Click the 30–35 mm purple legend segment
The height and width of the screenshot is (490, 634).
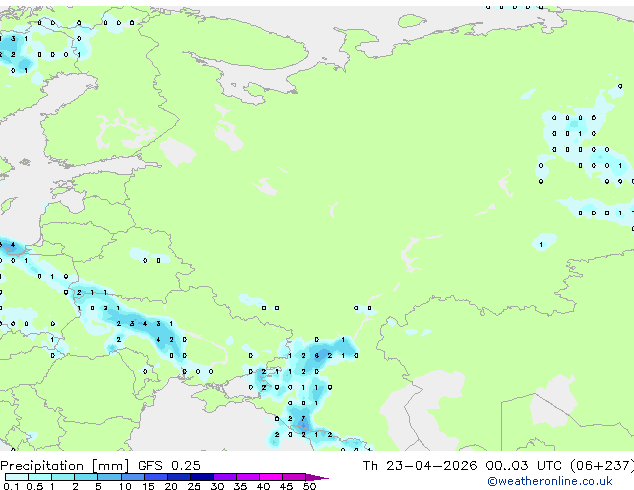pos(225,477)
